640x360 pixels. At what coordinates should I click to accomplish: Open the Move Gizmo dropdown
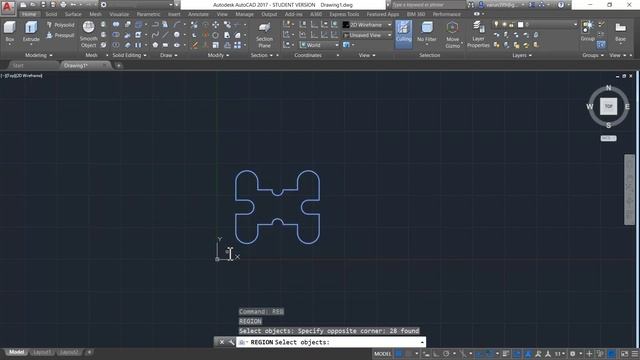452,35
